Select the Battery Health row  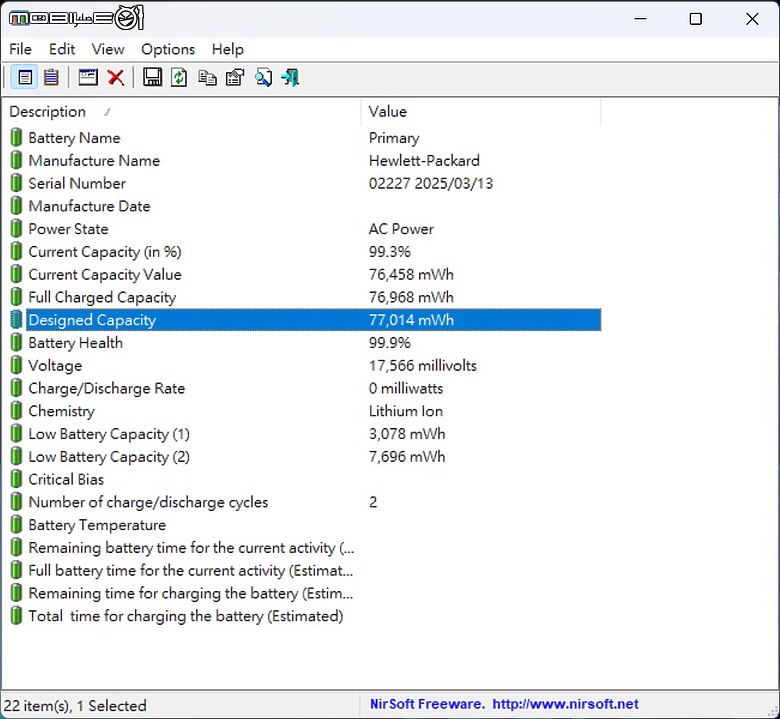pyautogui.click(x=76, y=343)
